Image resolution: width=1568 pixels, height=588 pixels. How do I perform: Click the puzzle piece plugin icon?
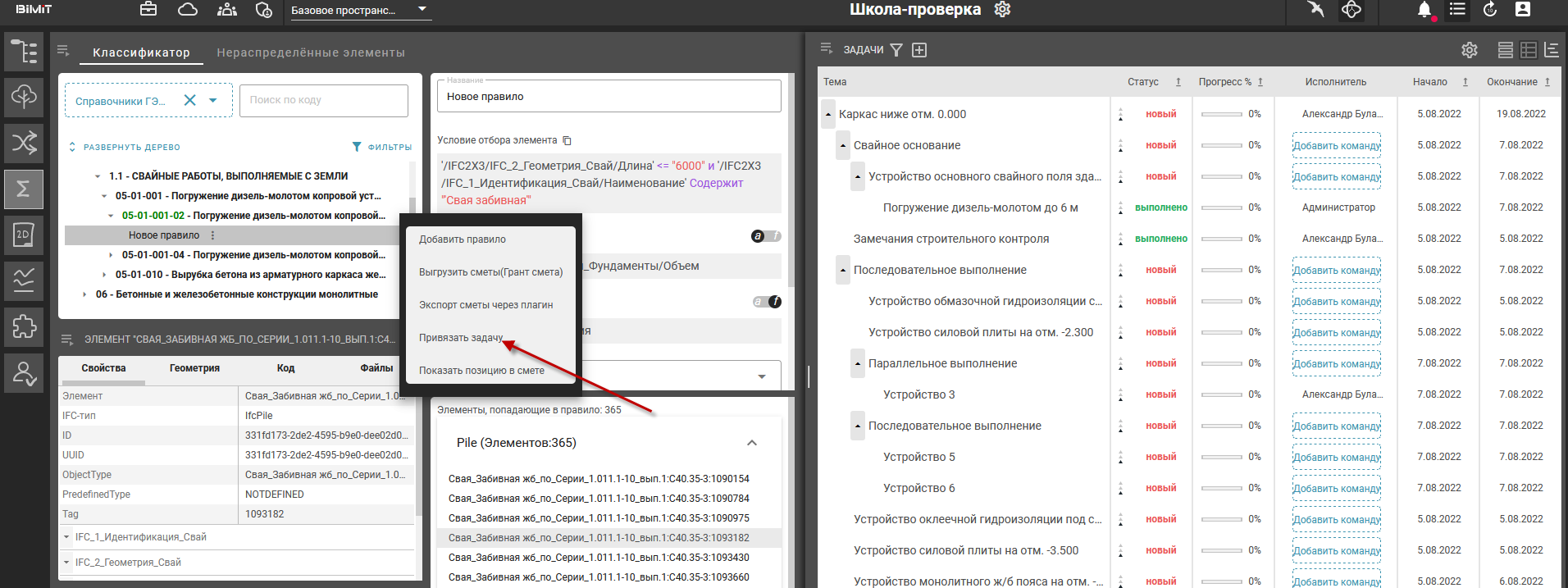[24, 326]
